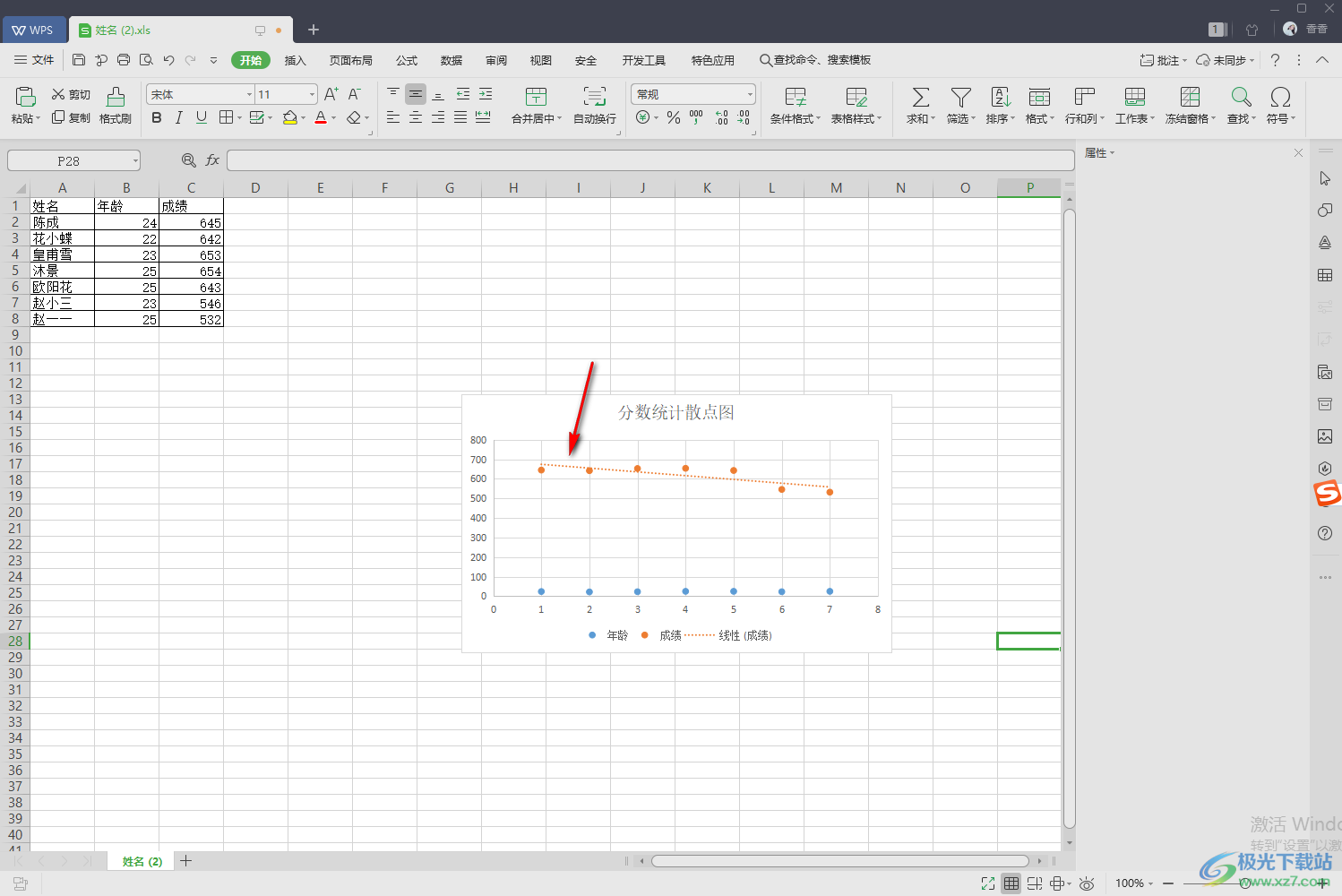The width and height of the screenshot is (1342, 896).
Task: Click the Start (开始) tab button
Action: (251, 60)
